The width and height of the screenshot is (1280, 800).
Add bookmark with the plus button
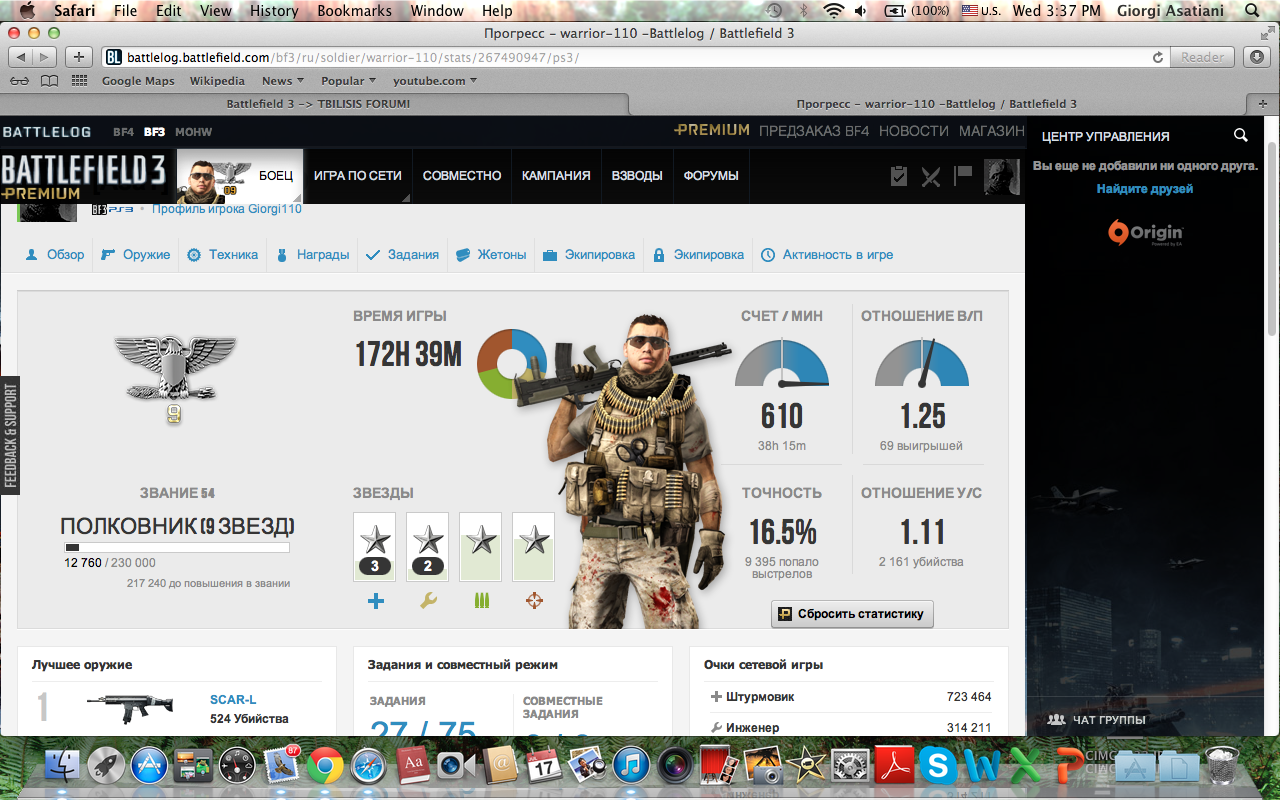[80, 57]
